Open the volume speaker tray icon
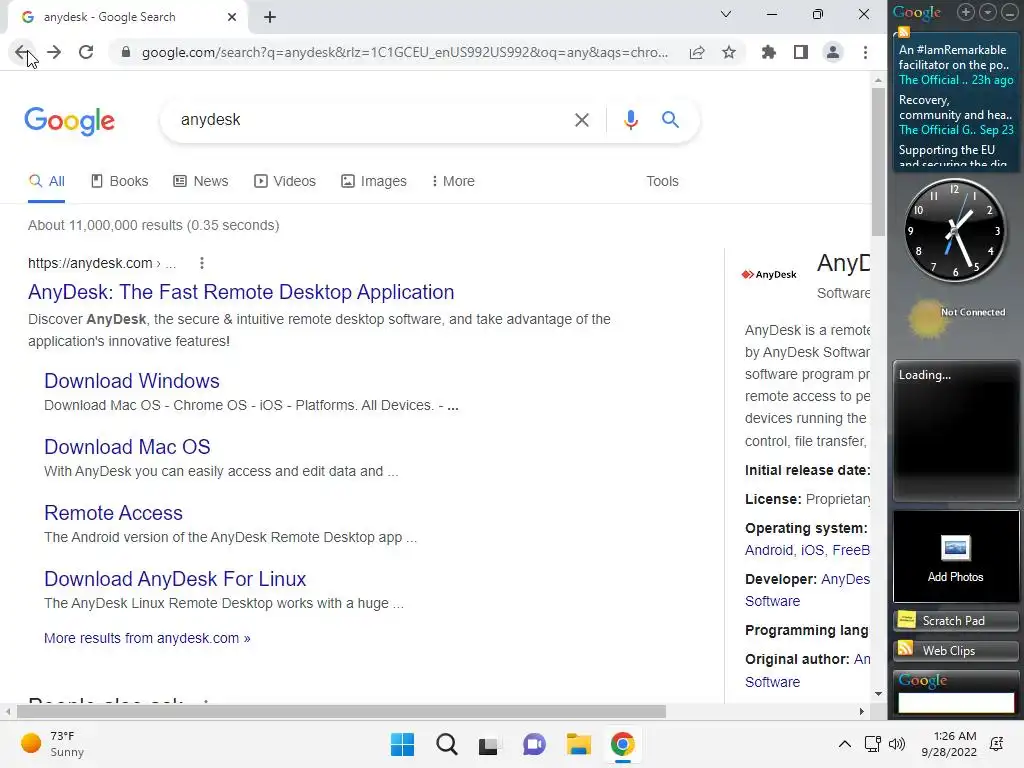The width and height of the screenshot is (1024, 768). tap(897, 744)
